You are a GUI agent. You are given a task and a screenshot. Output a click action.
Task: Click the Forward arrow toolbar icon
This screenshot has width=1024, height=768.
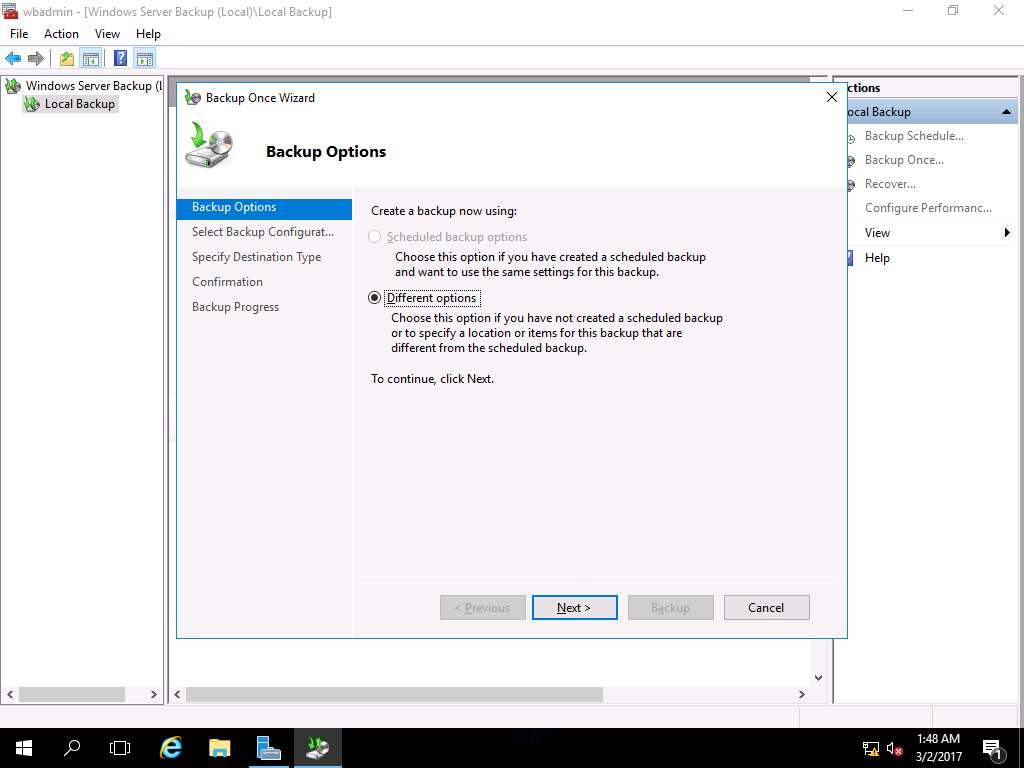pyautogui.click(x=36, y=59)
